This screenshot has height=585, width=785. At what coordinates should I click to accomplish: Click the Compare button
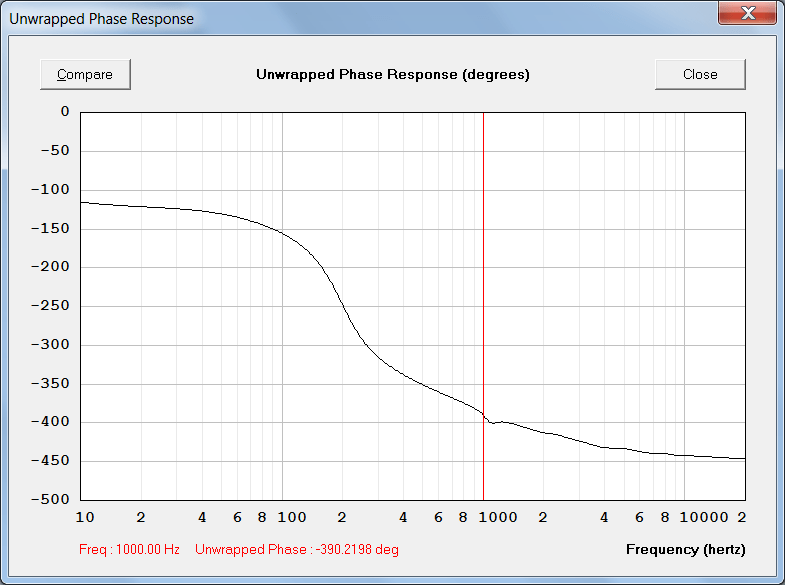pos(85,75)
